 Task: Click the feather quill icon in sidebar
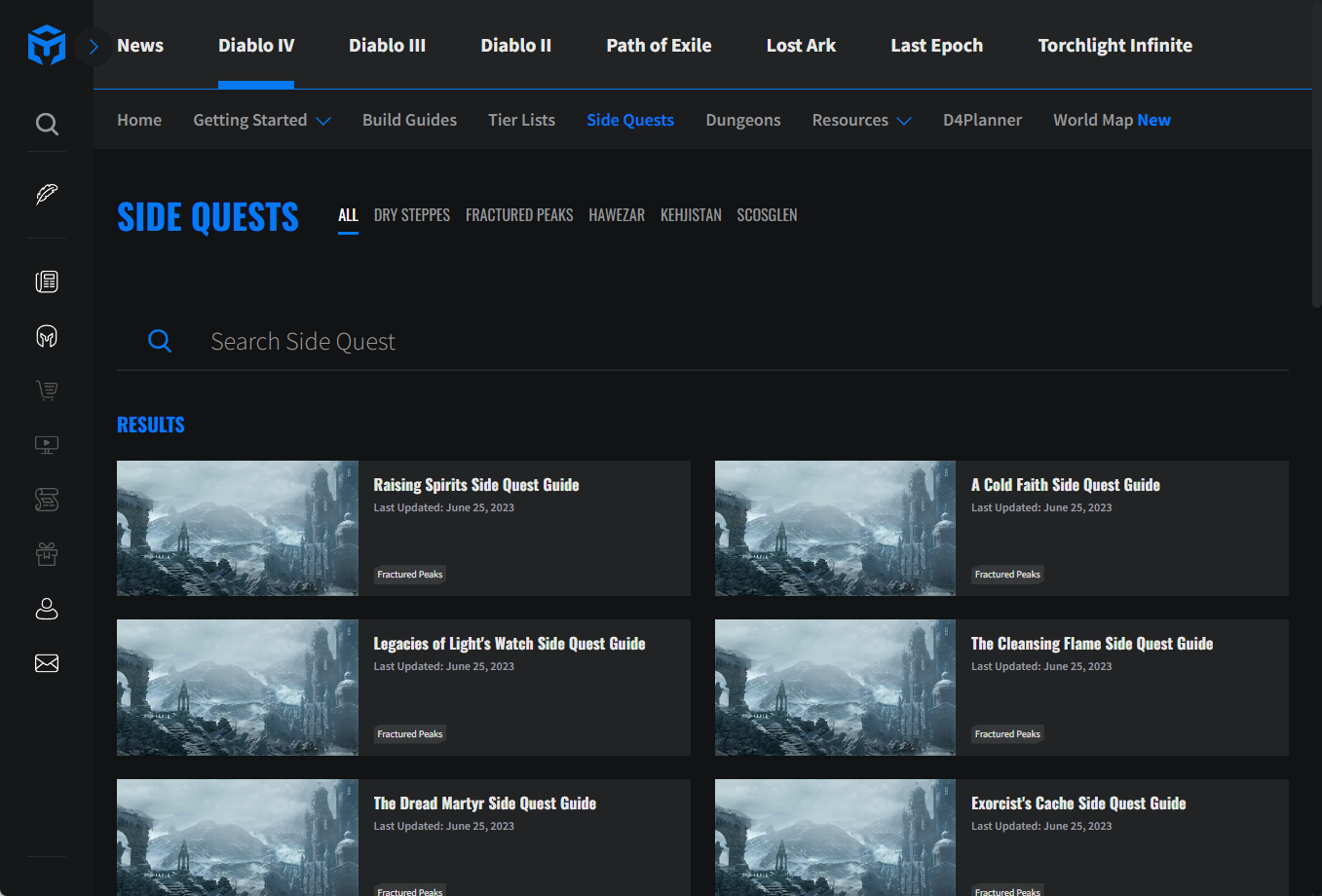pos(47,195)
